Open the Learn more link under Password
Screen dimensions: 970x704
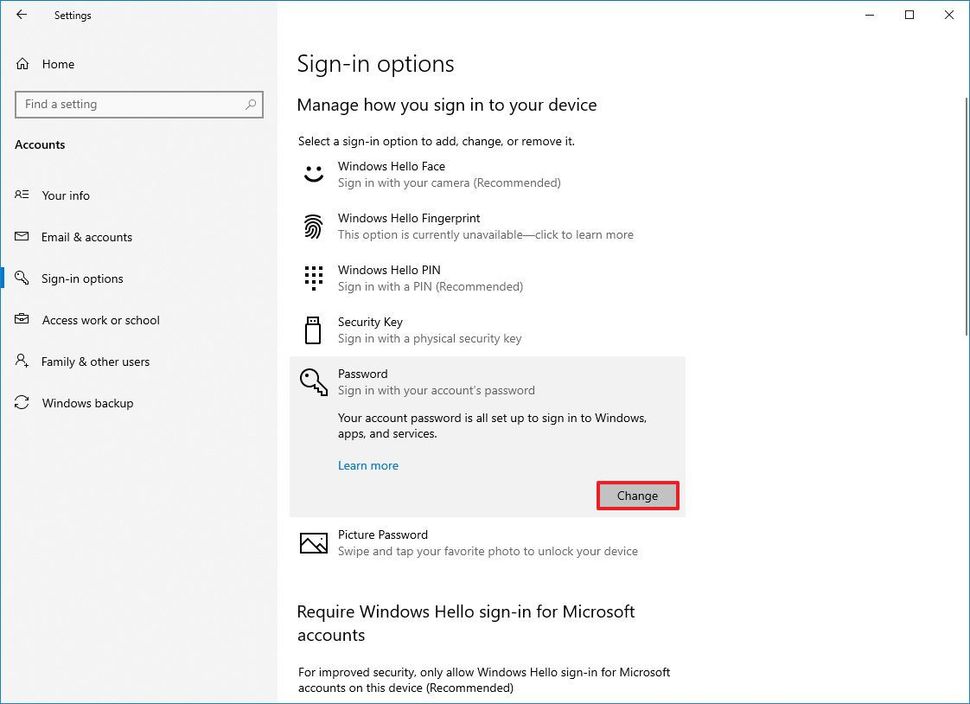point(368,466)
